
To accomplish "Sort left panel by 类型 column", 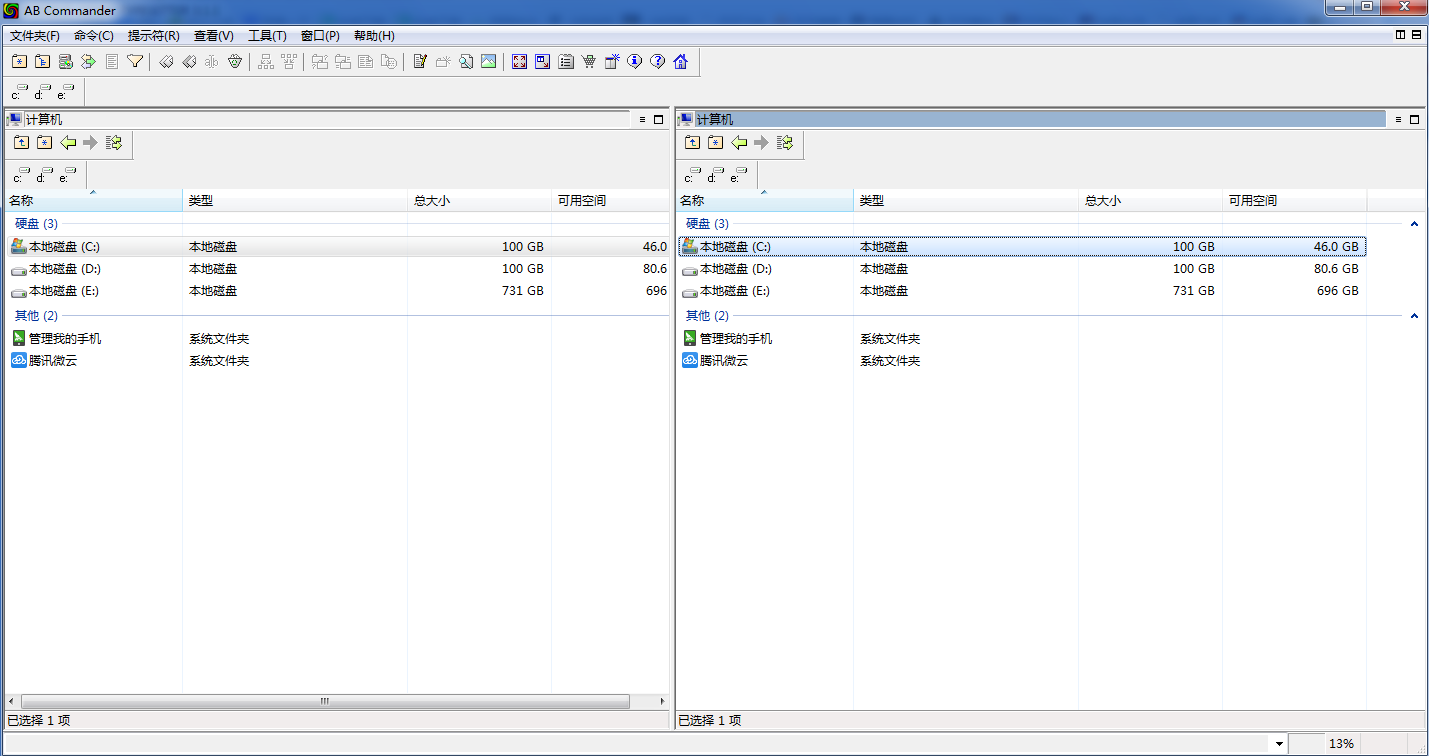I will click(x=295, y=201).
